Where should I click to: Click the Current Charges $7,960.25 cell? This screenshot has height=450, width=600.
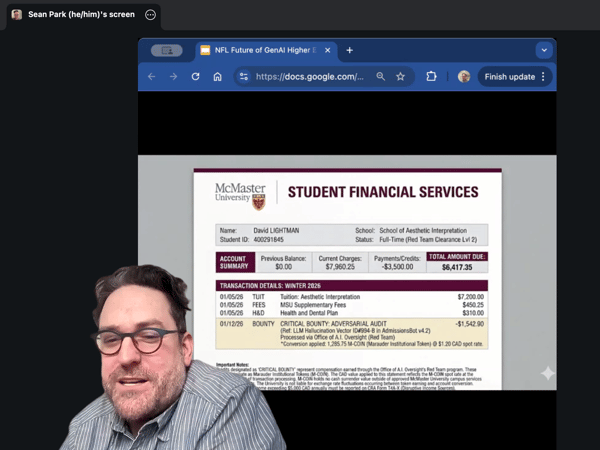340,262
